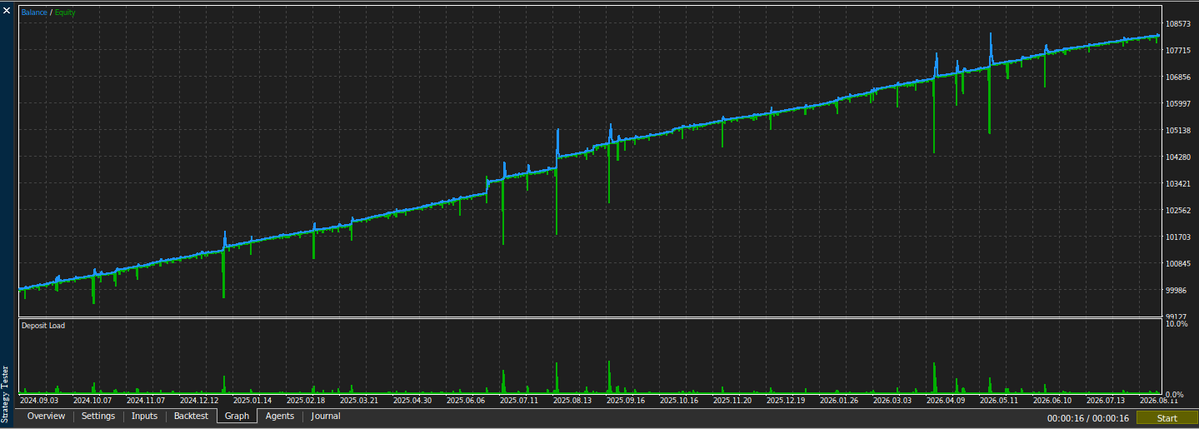Viewport: 1199px width, 429px height.
Task: Click the 2025.06.06 date label
Action: pos(466,400)
